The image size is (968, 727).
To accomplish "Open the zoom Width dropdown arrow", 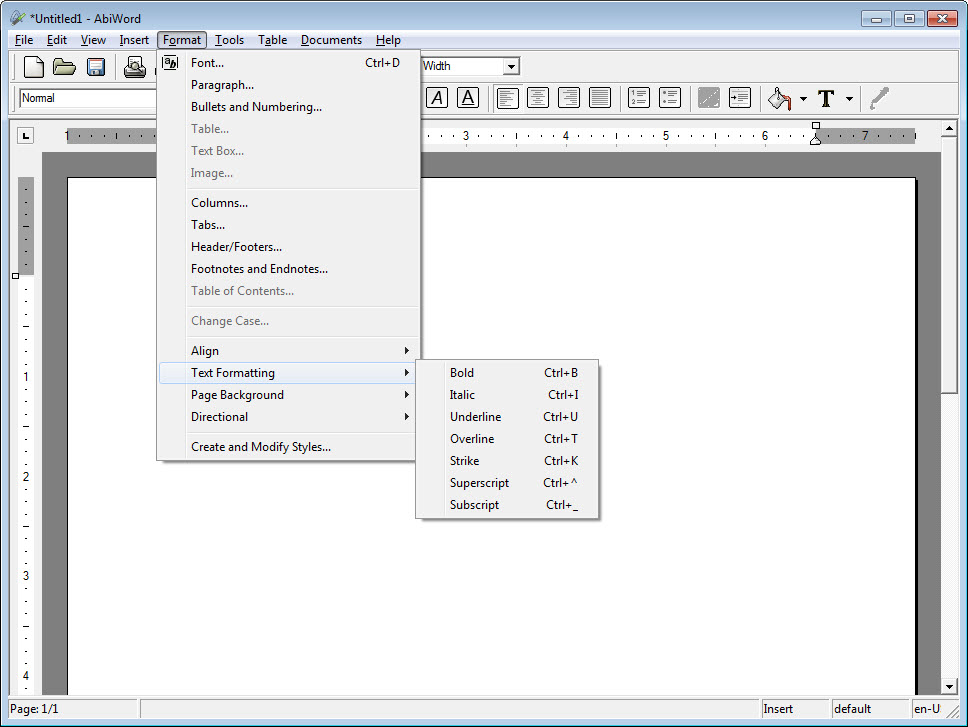I will pyautogui.click(x=511, y=66).
